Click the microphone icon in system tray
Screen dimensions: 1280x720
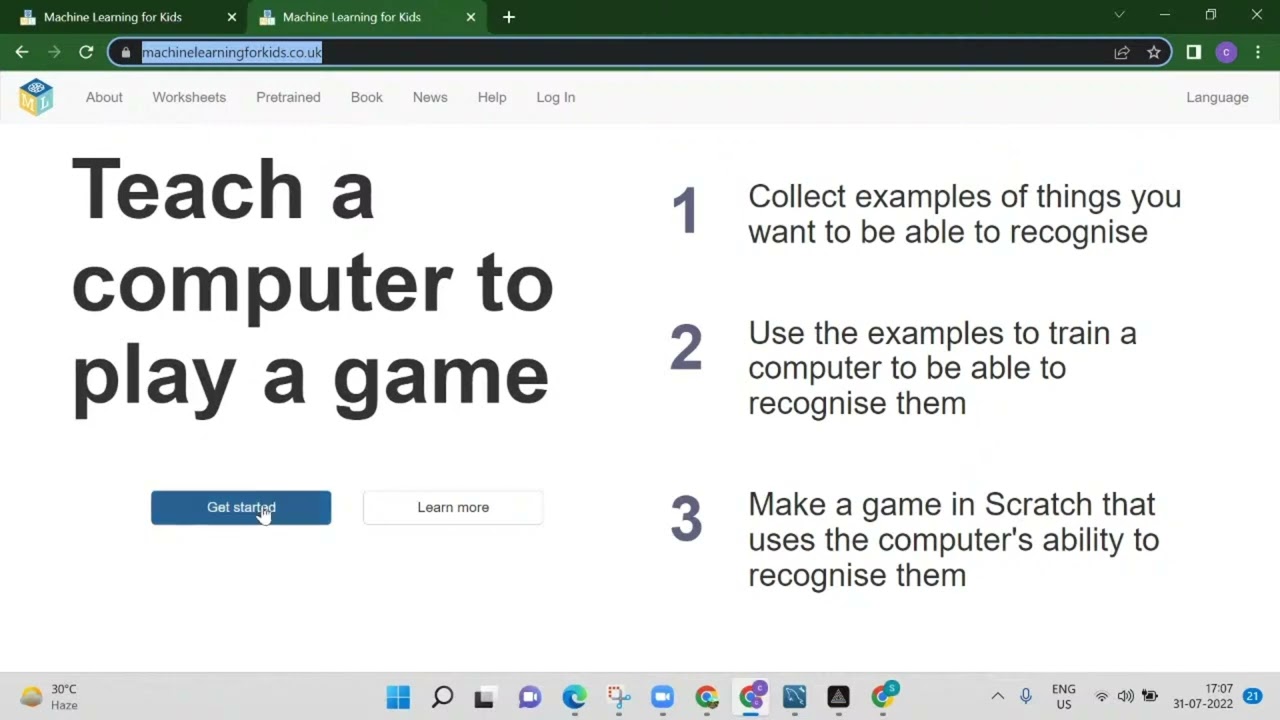[x=1026, y=696]
